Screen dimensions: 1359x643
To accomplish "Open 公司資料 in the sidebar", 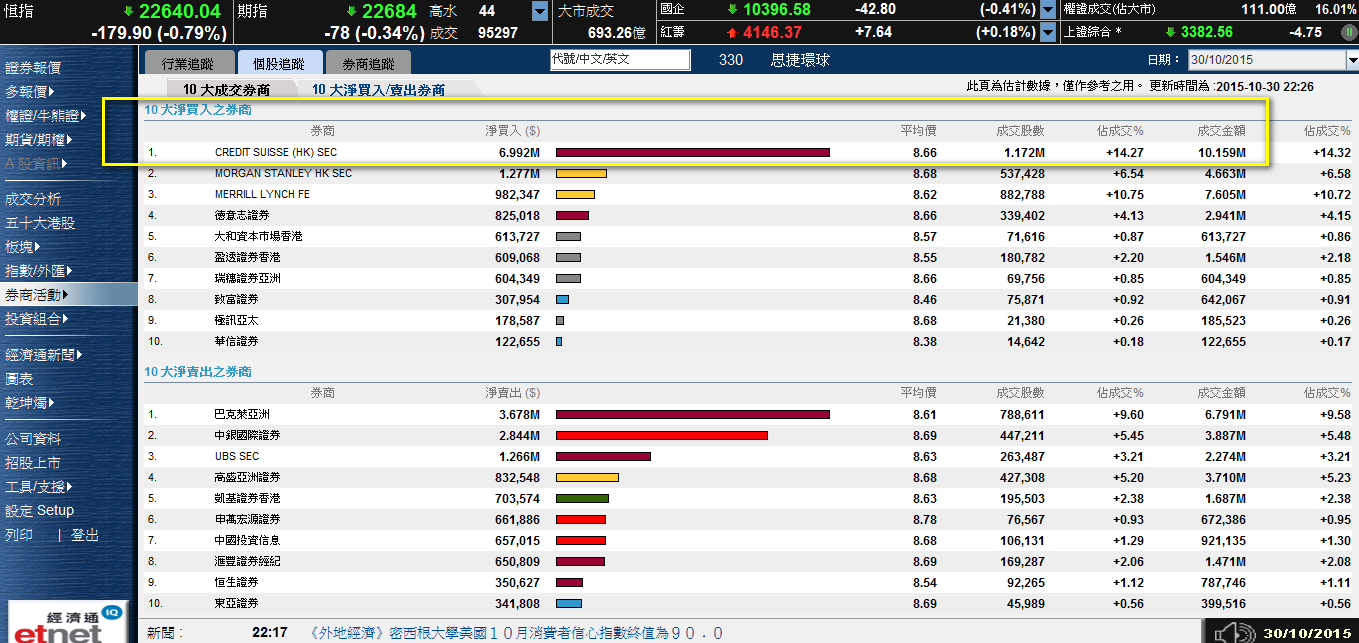I will 33,438.
